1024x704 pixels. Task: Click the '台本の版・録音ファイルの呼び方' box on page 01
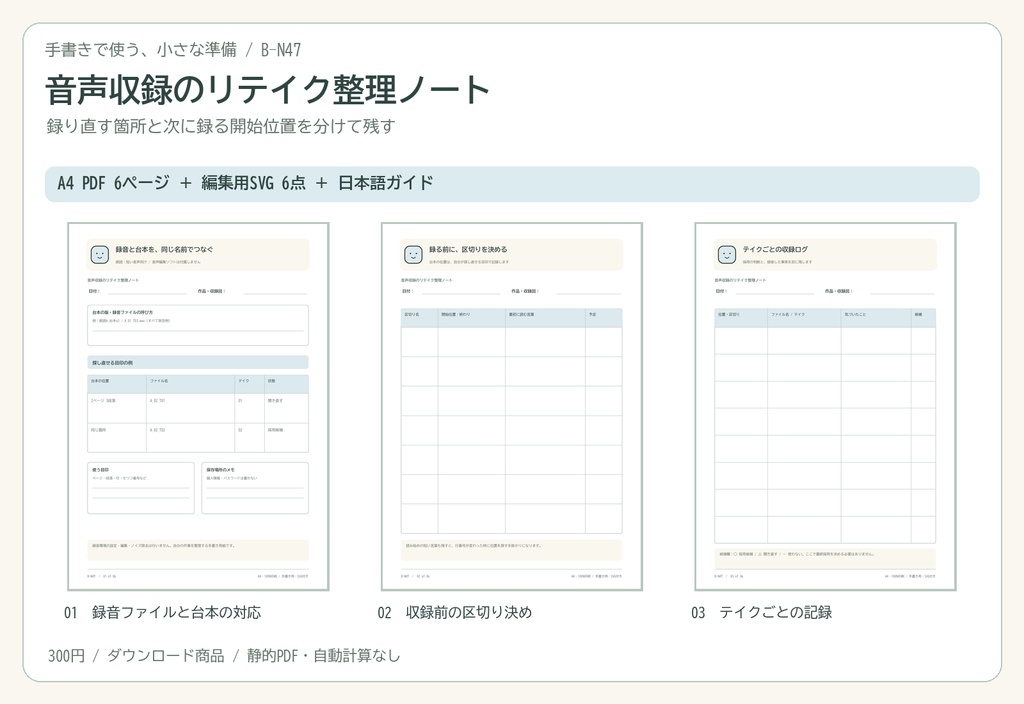tap(198, 325)
